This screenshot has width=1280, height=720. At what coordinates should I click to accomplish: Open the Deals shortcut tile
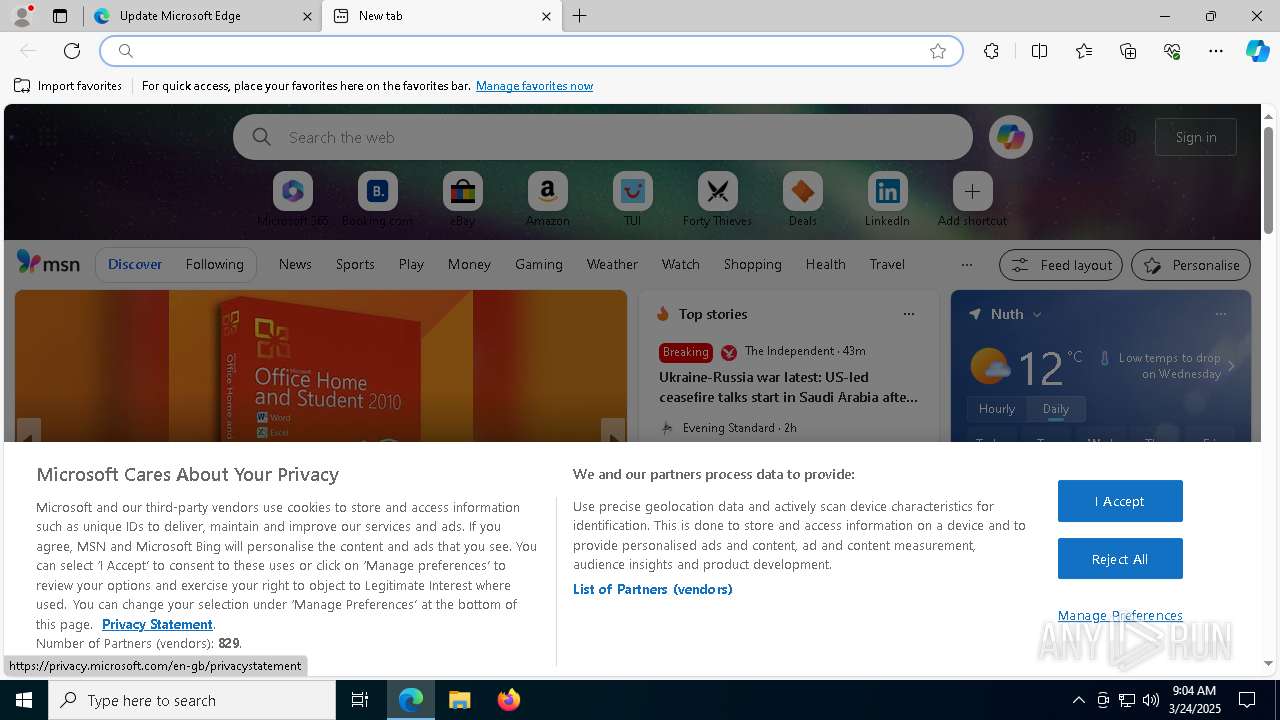coord(802,200)
